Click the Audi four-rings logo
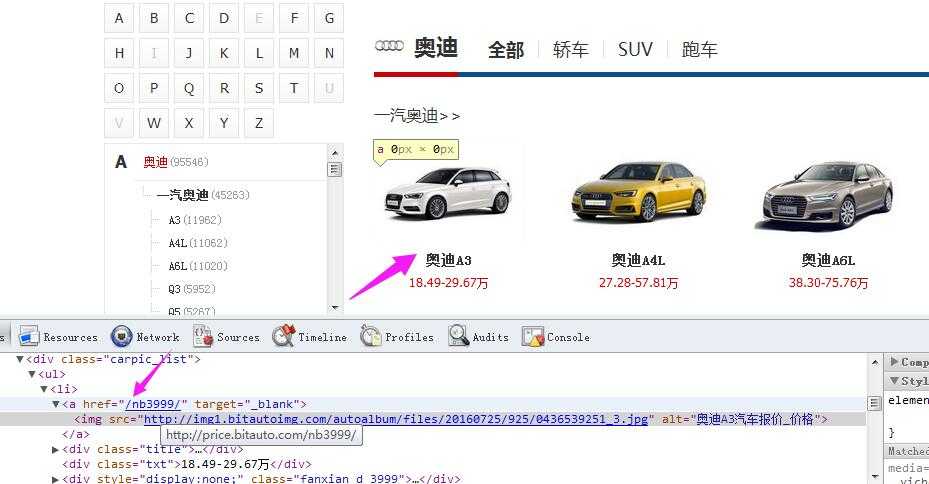 click(389, 46)
